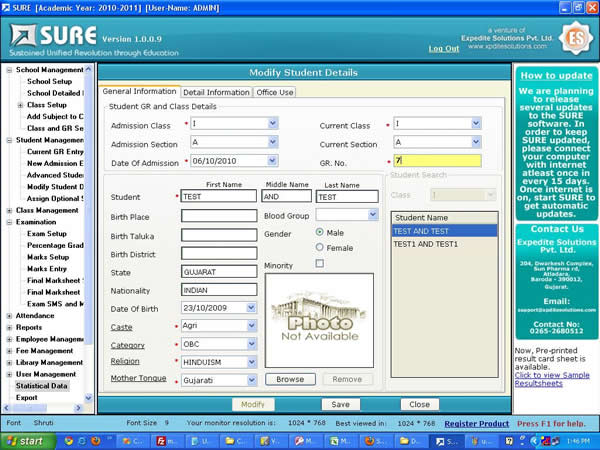Open Marks Entry in the tree
Viewport: 600px width, 450px height.
coord(47,269)
